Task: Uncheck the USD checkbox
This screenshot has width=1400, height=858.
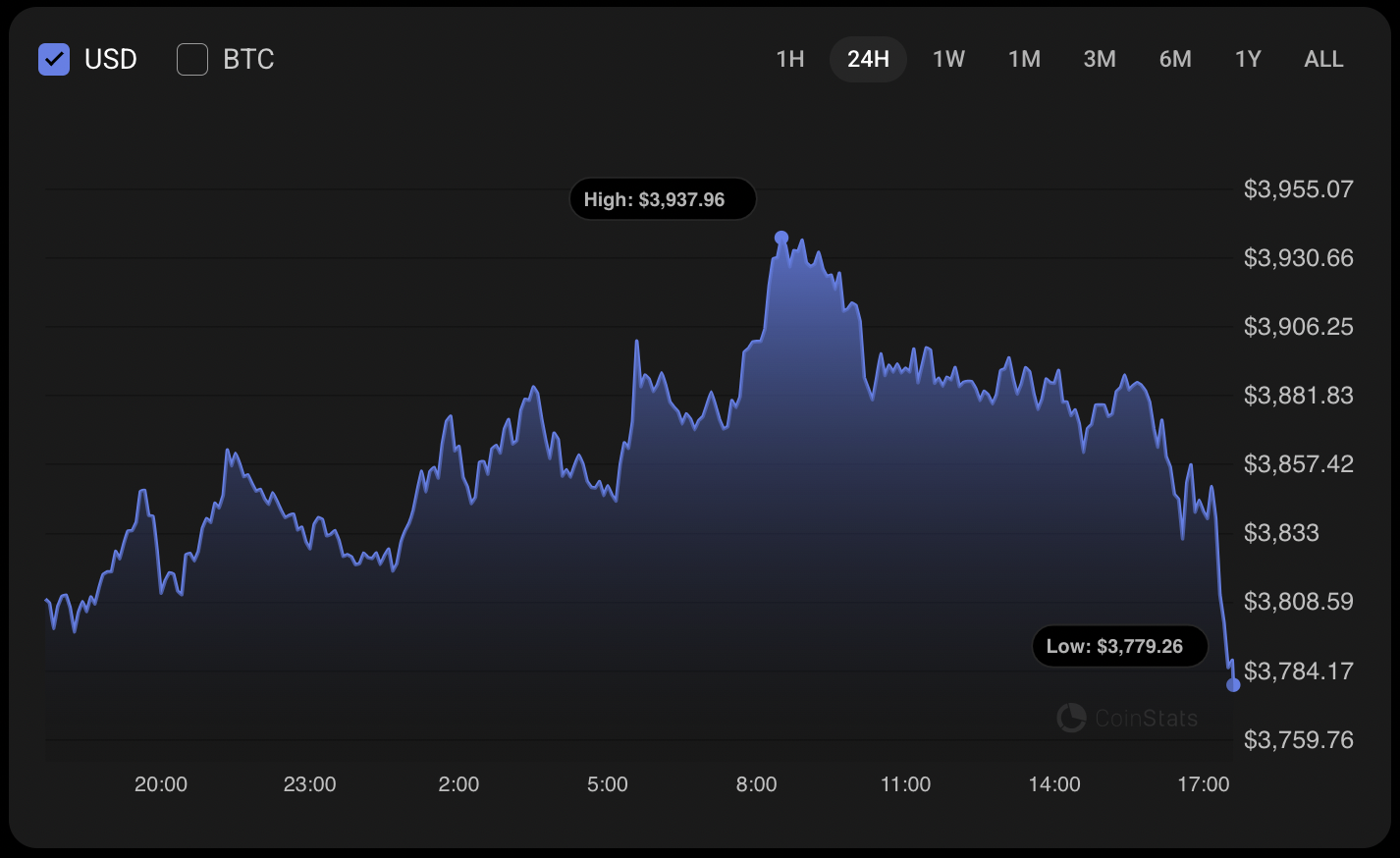Action: (54, 59)
